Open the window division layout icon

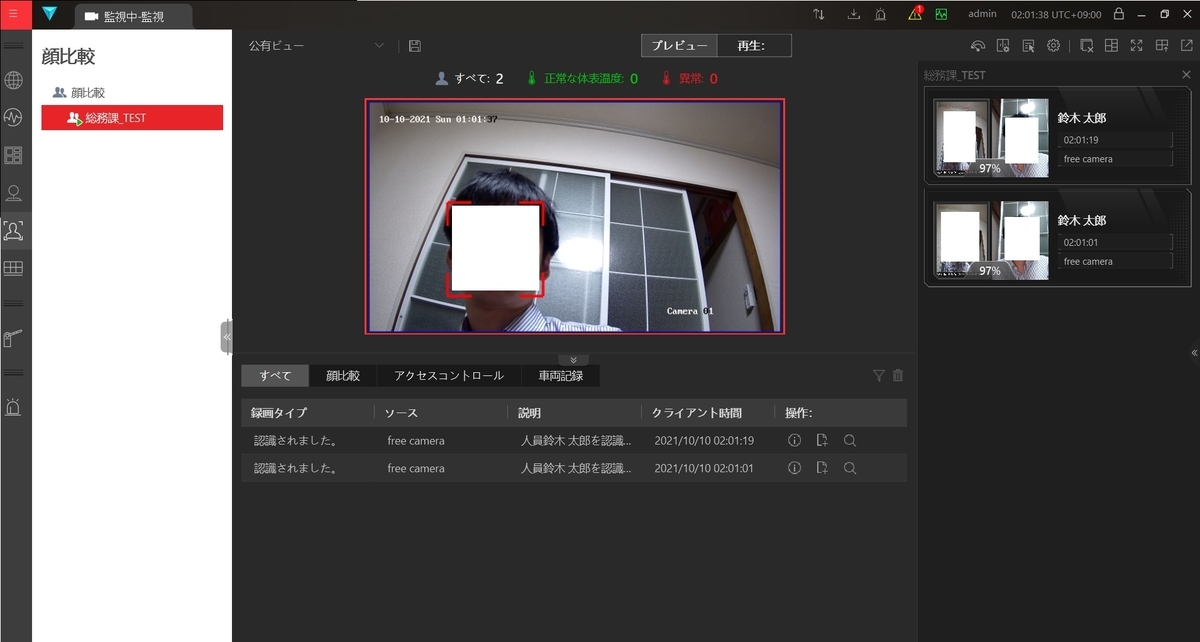coord(1110,45)
